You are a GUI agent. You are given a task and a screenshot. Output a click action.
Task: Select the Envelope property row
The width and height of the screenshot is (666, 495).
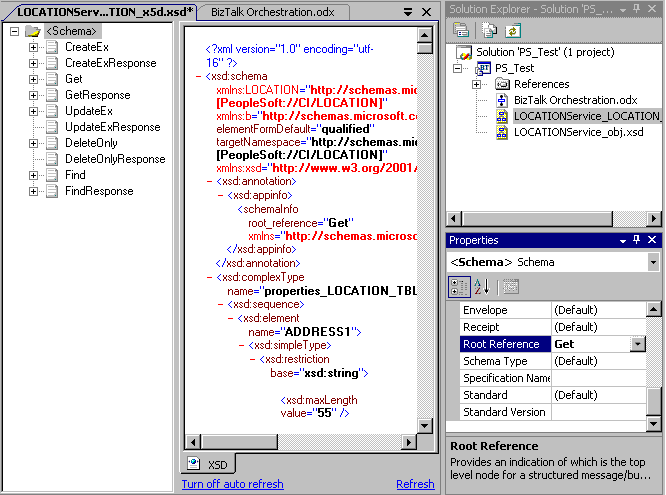(x=553, y=310)
